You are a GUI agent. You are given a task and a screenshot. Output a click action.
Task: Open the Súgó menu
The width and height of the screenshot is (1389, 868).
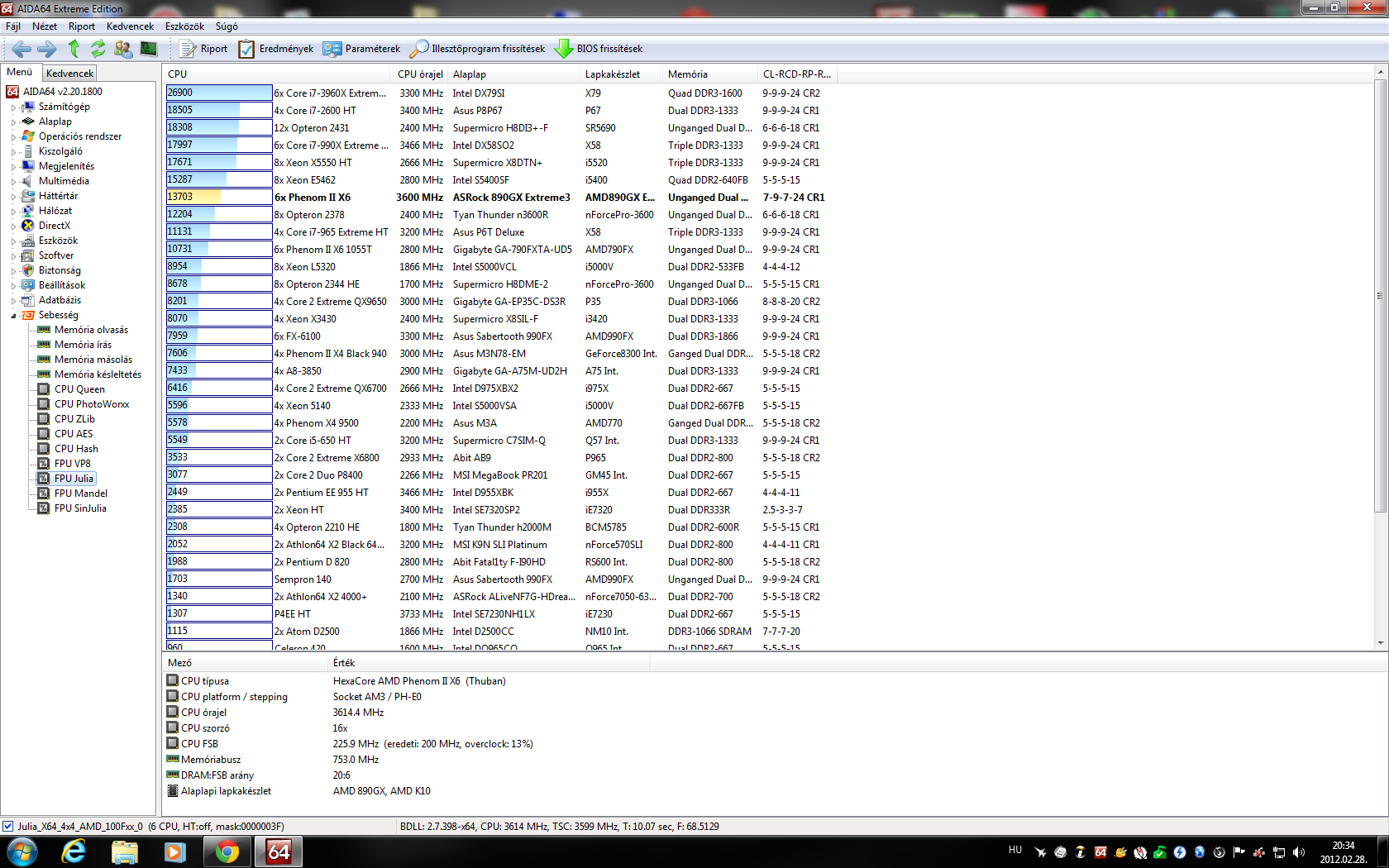[x=227, y=26]
